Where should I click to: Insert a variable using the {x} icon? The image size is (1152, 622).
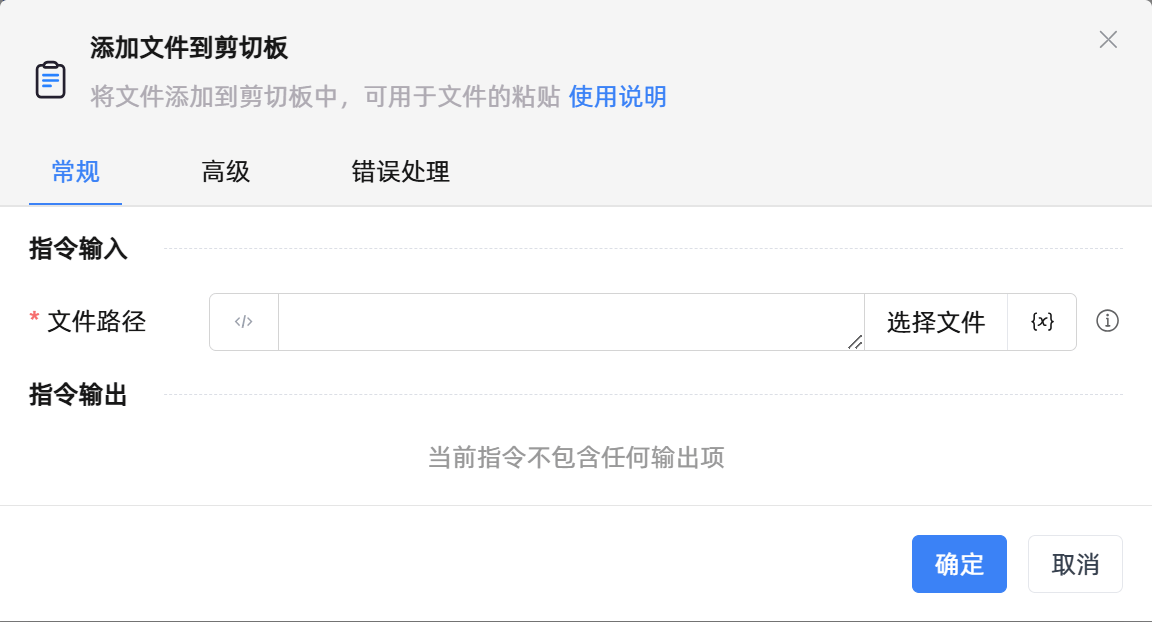click(x=1042, y=322)
